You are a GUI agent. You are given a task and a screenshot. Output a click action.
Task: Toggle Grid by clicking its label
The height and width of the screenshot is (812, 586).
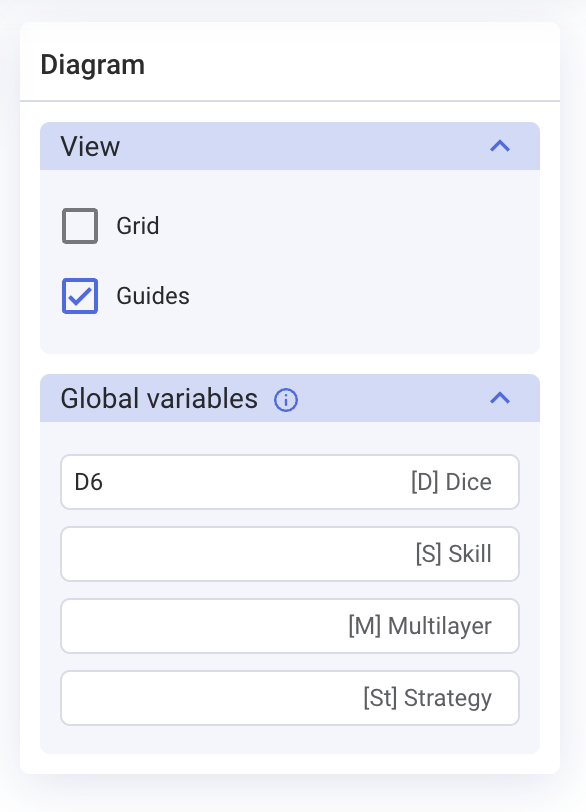[138, 226]
